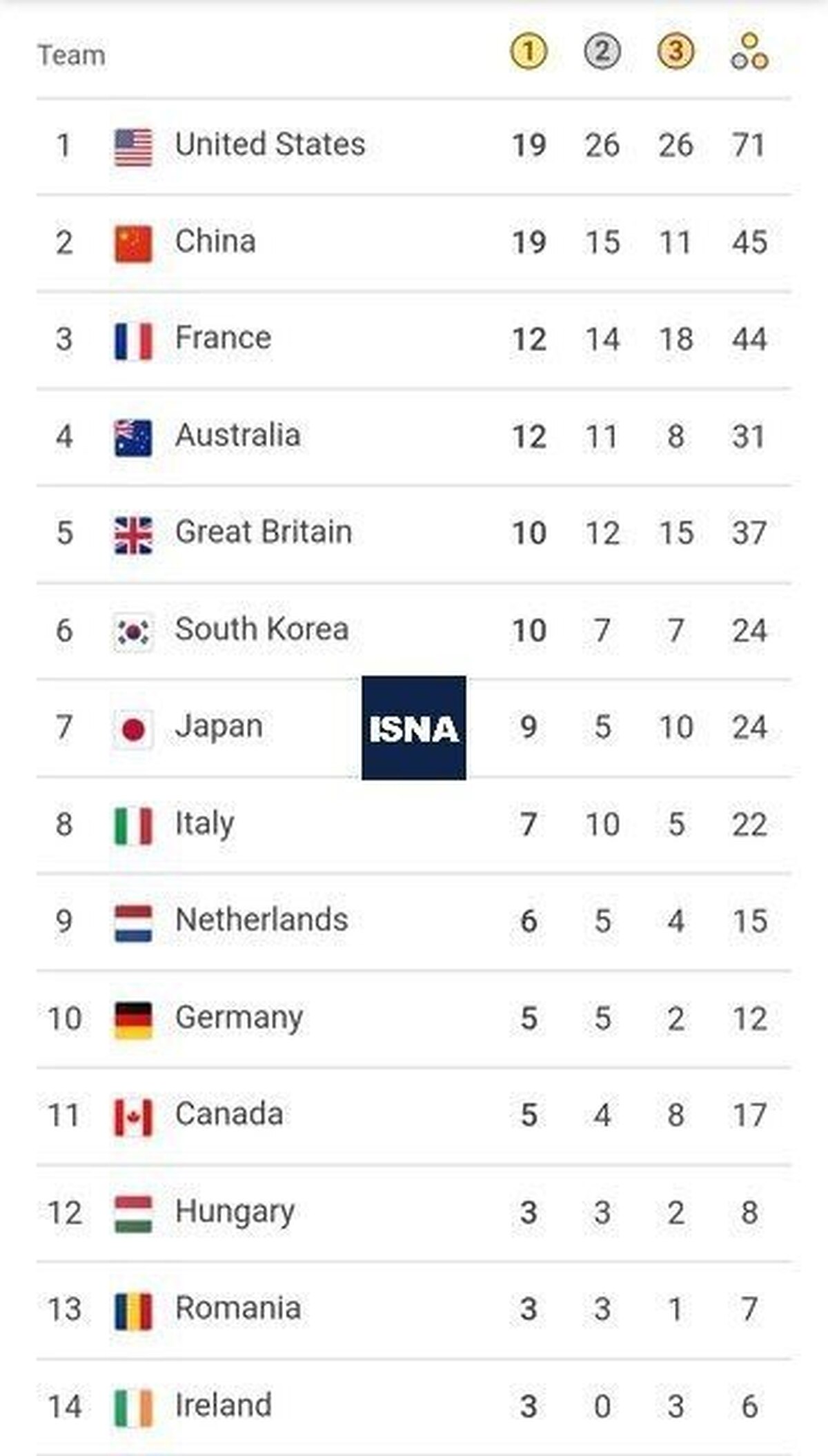The image size is (828, 1456).
Task: Click the ISNA logo badge
Action: point(414,728)
